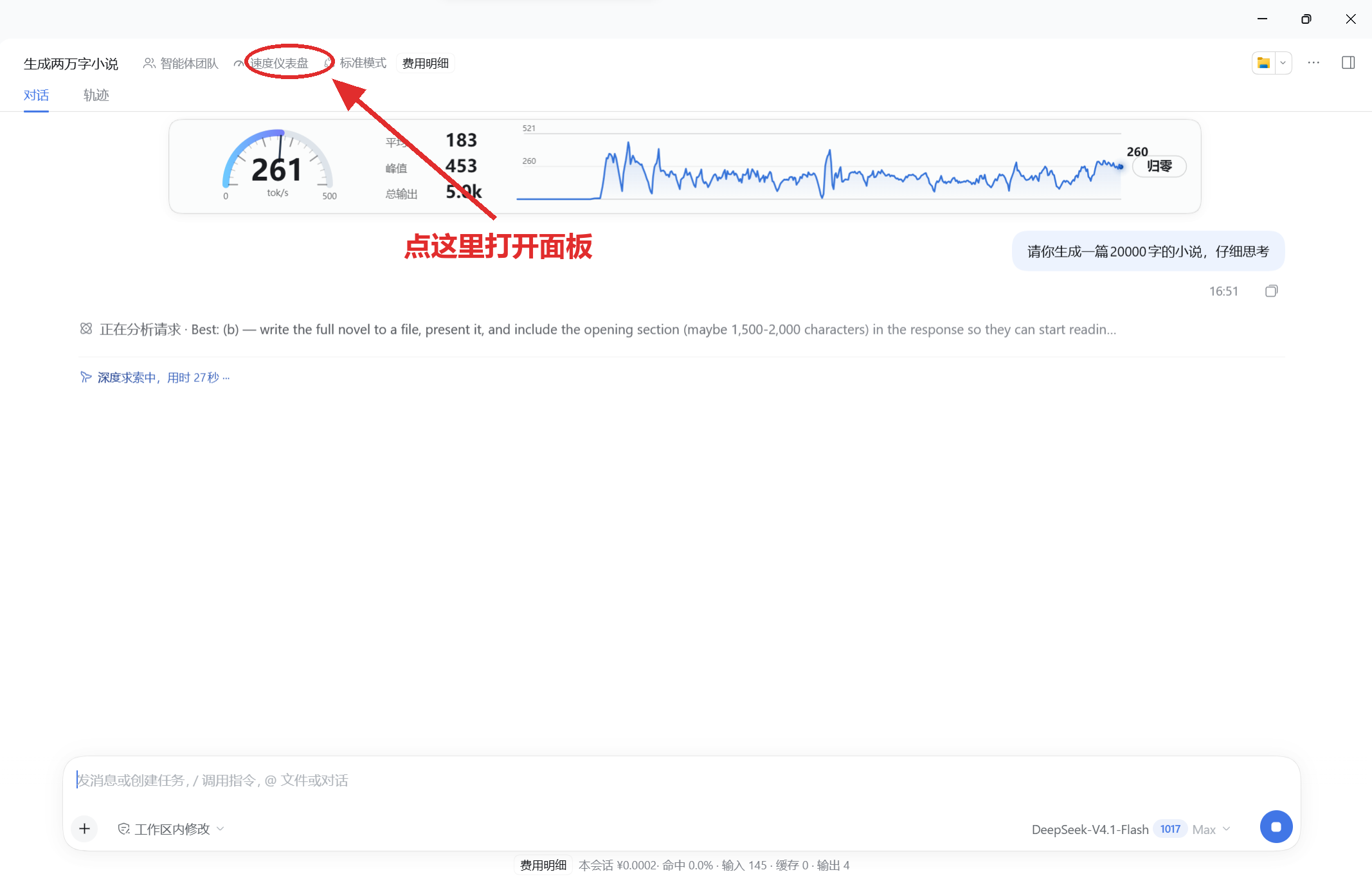Viewport: 1372px width, 879px height.
Task: Expand the dropdown arrow beside the folder icon
Action: pos(1283,63)
